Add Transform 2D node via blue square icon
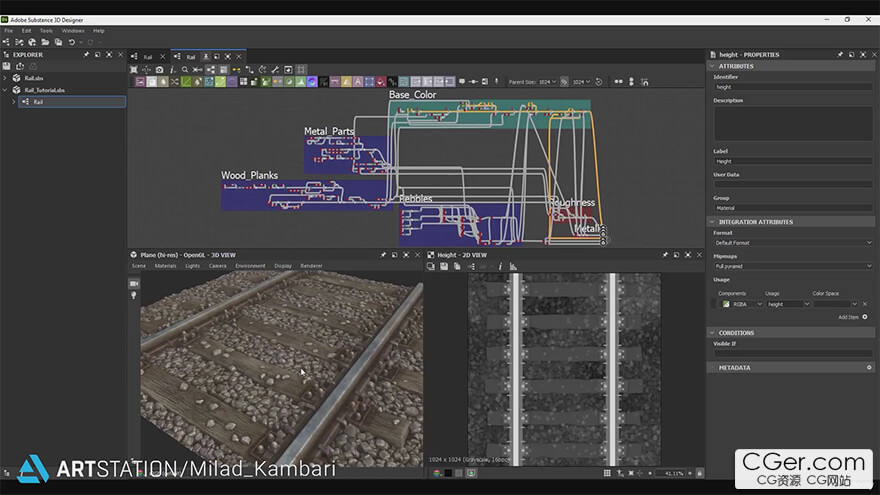The image size is (880, 495). click(369, 82)
